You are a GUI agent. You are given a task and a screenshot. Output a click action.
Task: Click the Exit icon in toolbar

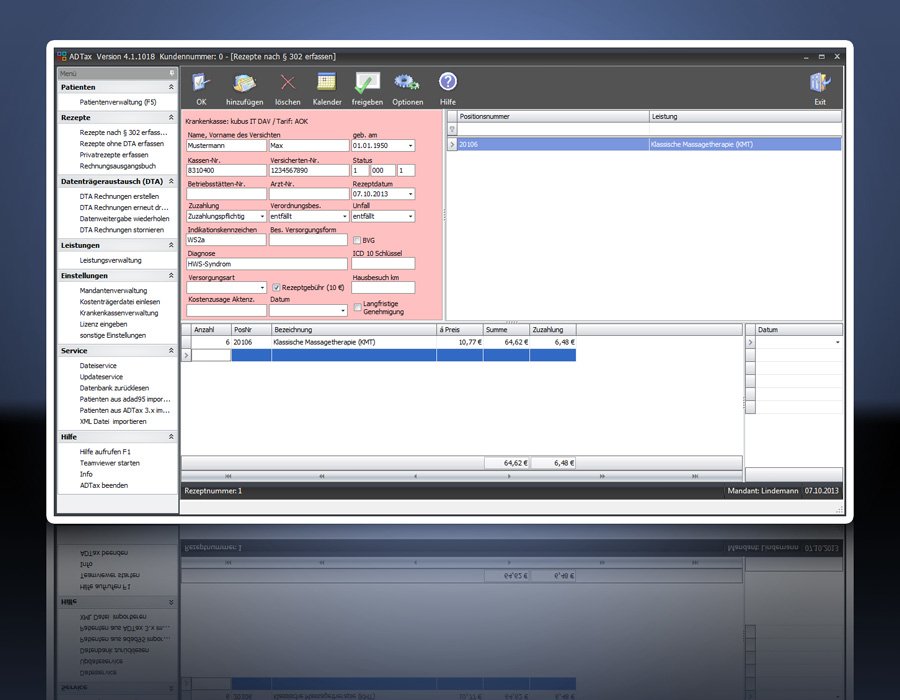pos(820,83)
